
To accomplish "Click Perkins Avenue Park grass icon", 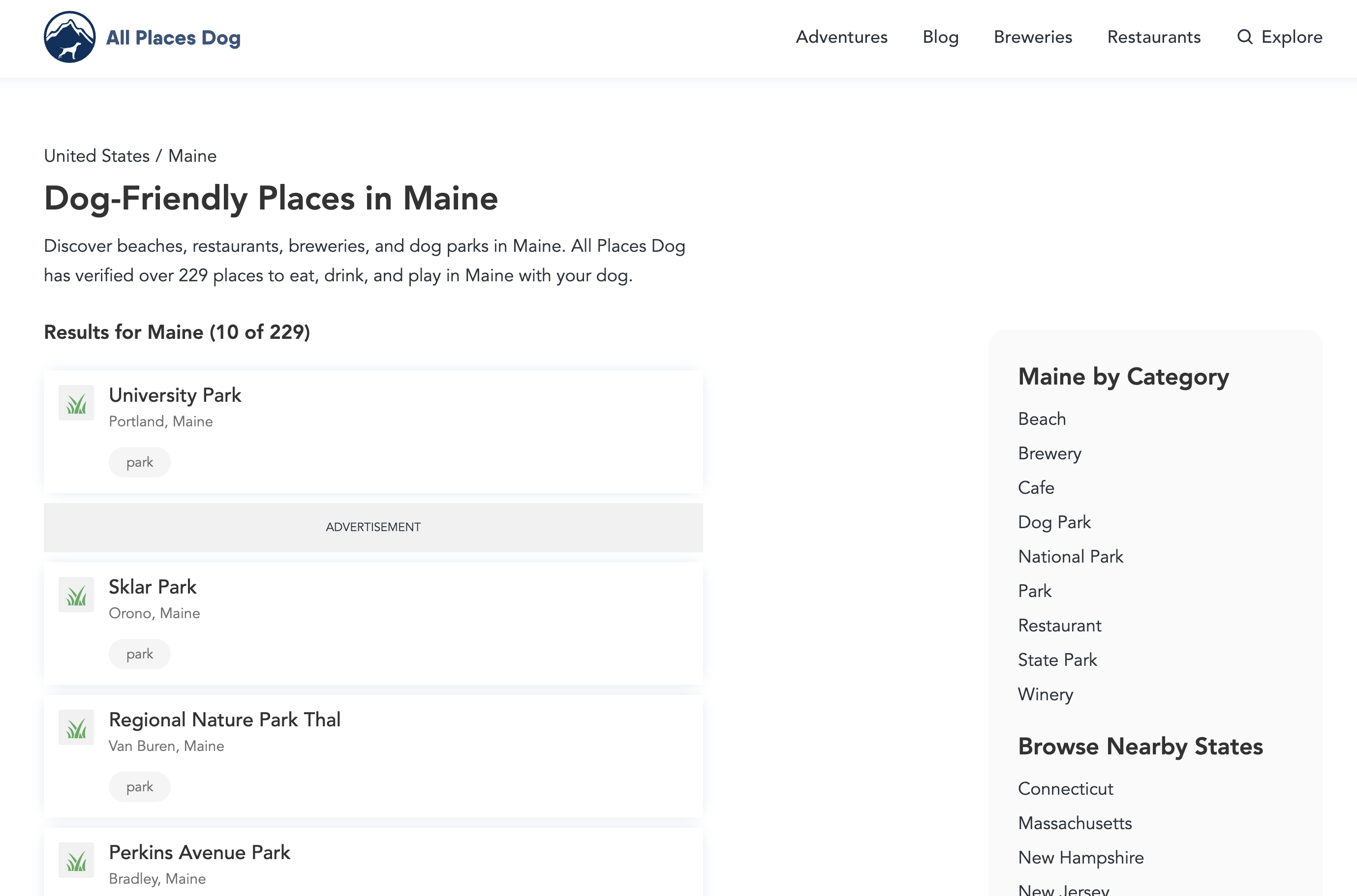I will pos(76,860).
